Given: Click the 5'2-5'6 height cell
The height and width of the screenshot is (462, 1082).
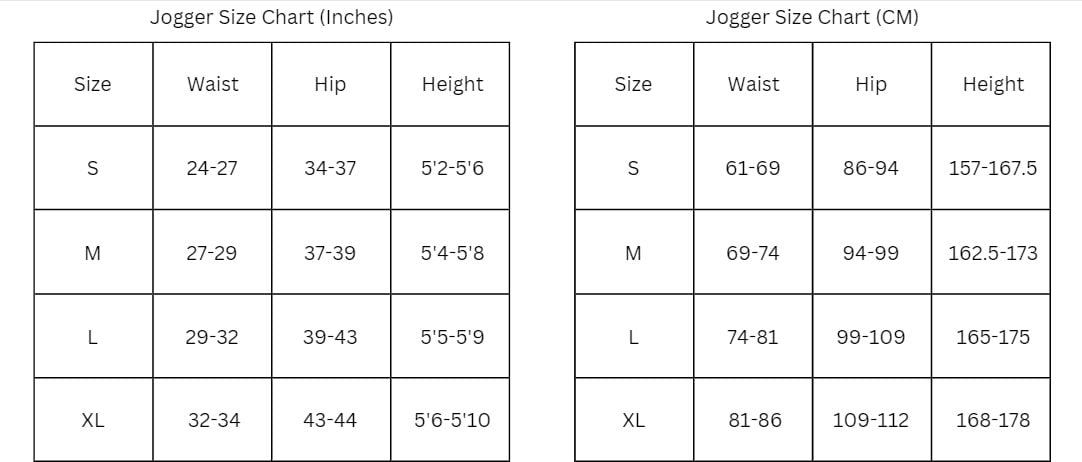Looking at the screenshot, I should pyautogui.click(x=451, y=168).
